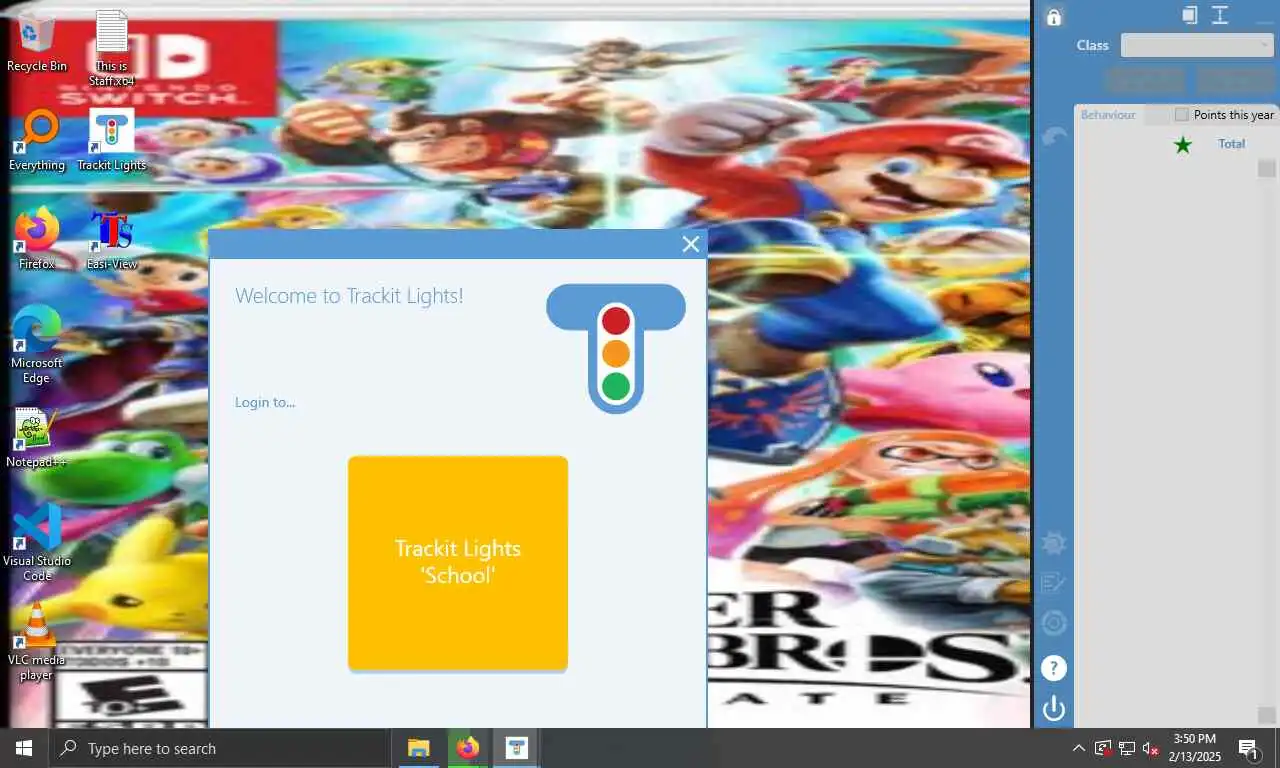Open the Windows Start menu

(x=24, y=748)
